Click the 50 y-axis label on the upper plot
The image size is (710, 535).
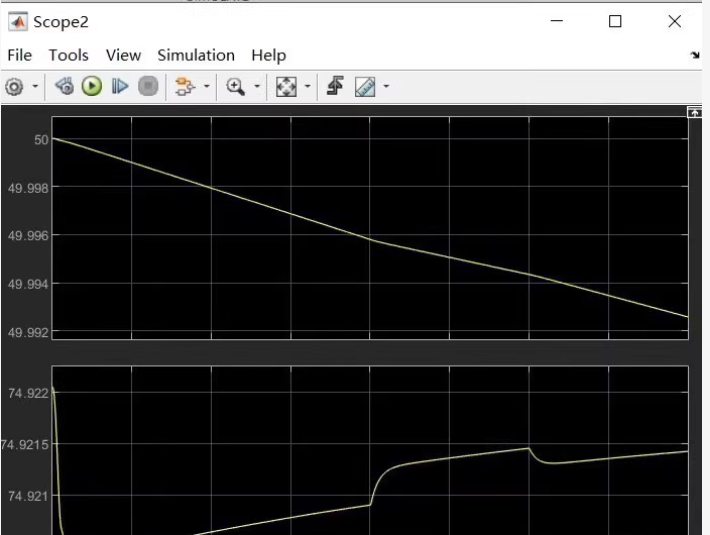coord(41,140)
